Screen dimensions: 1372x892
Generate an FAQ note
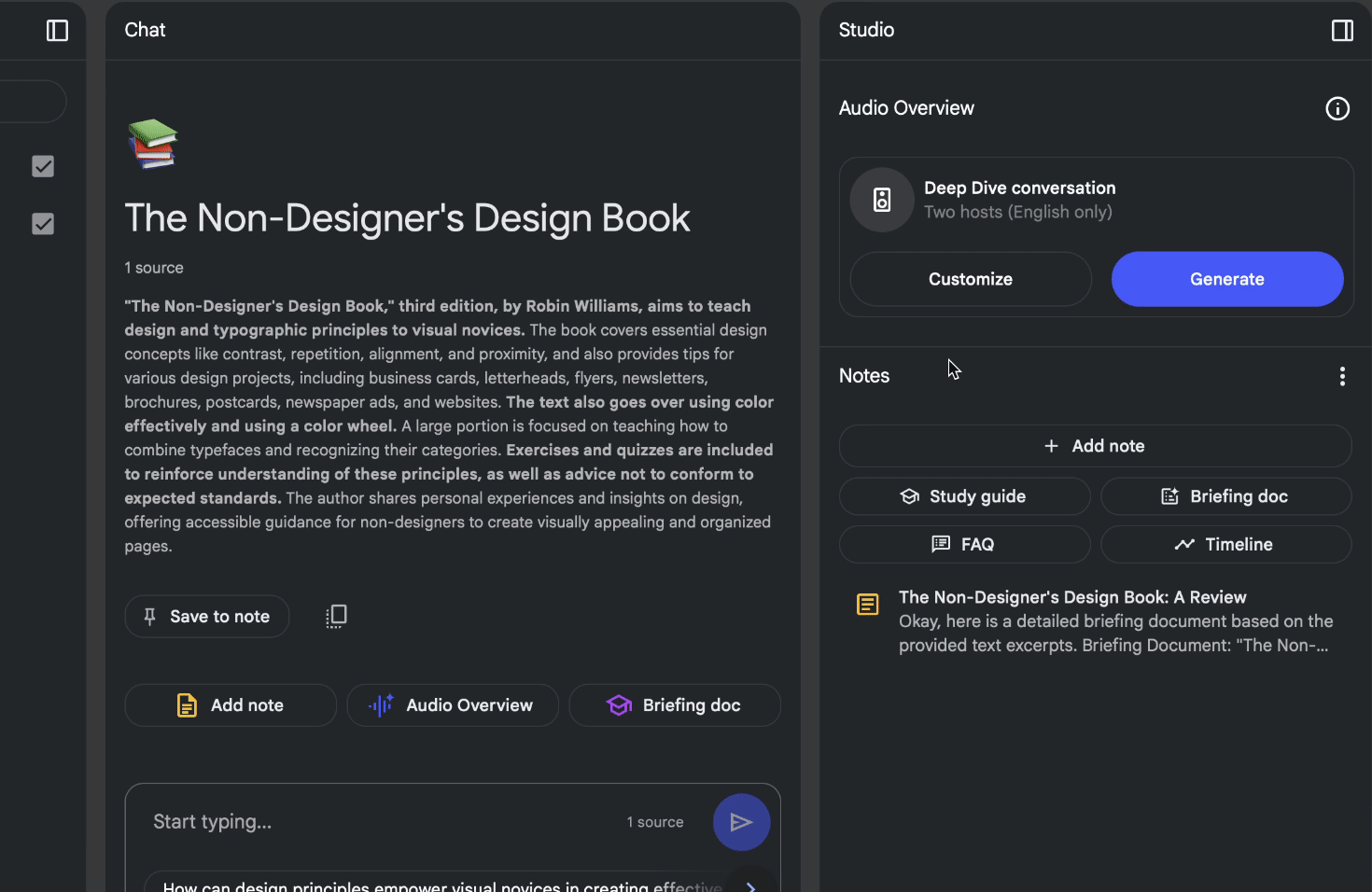(x=964, y=544)
